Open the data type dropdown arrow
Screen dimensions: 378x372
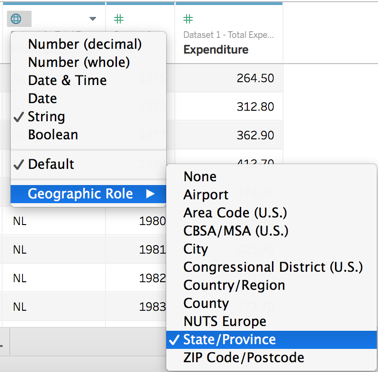point(93,19)
